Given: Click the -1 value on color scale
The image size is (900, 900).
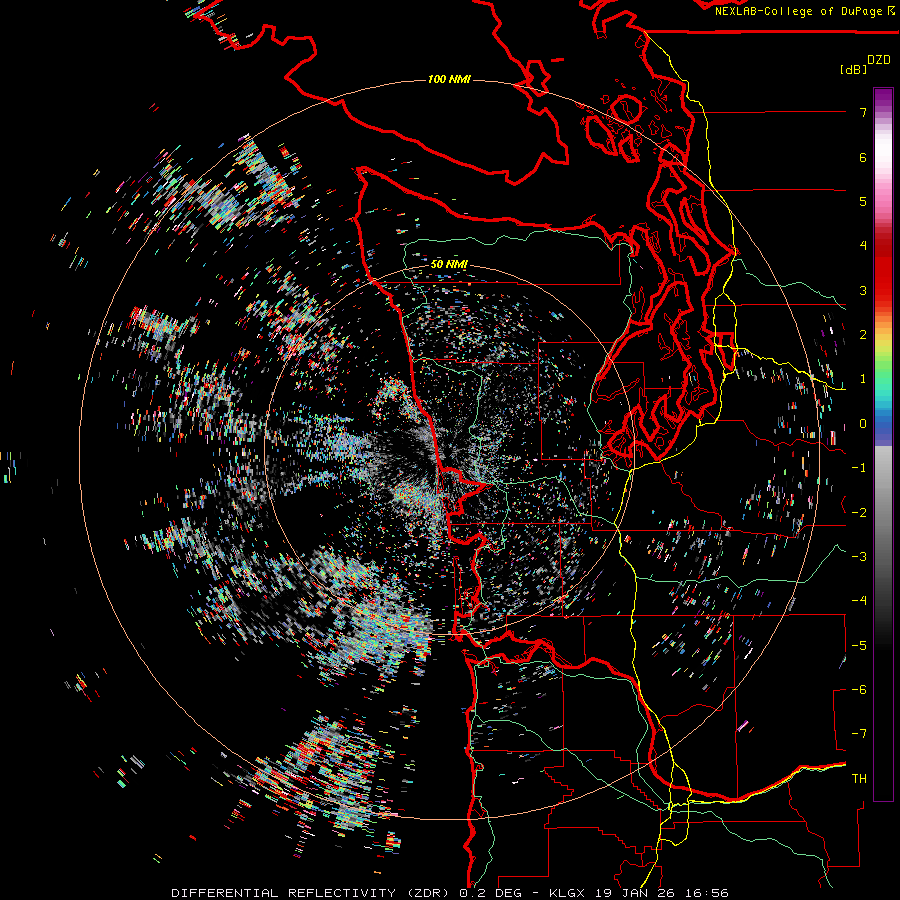Looking at the screenshot, I should [x=859, y=468].
